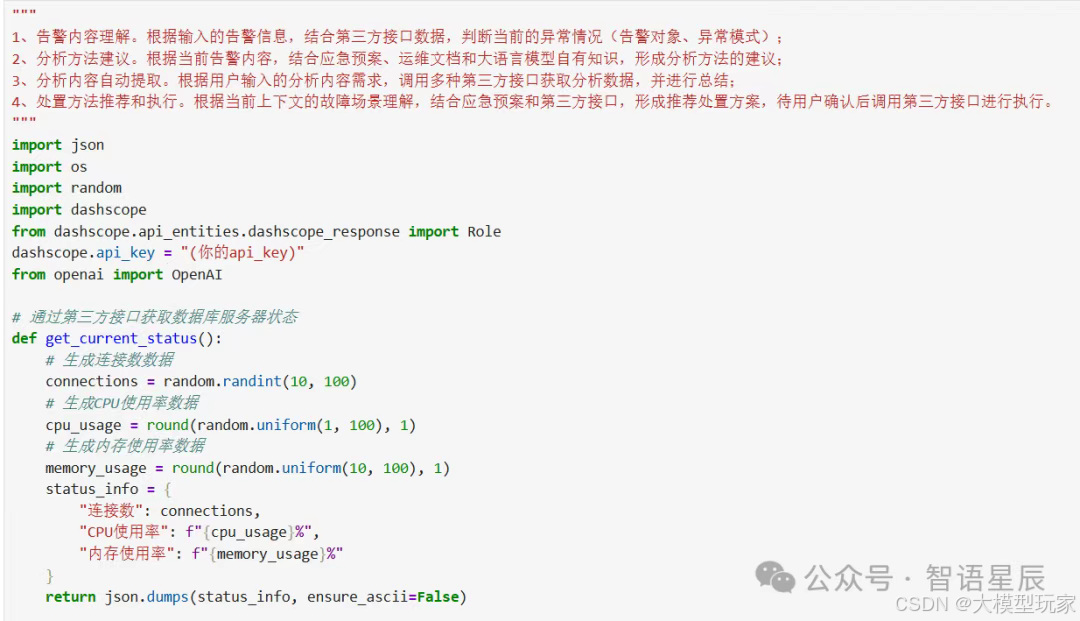Click the comment '# 生成内存使用率数据'

(125, 445)
